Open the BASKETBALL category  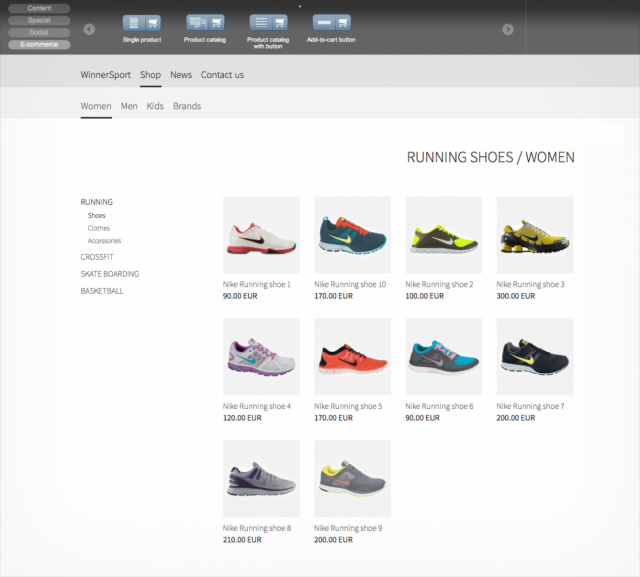click(x=102, y=291)
